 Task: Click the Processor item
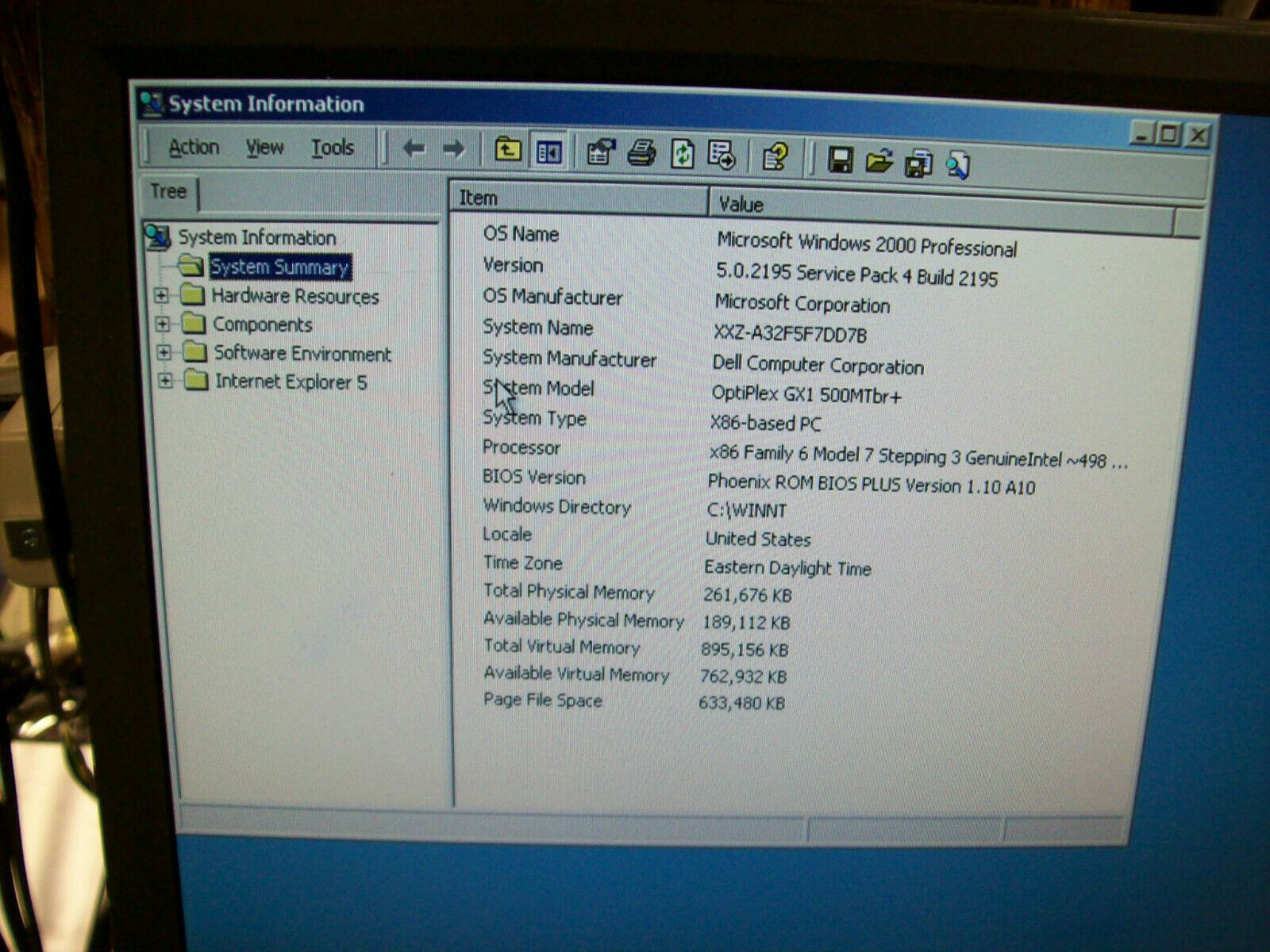click(x=521, y=447)
